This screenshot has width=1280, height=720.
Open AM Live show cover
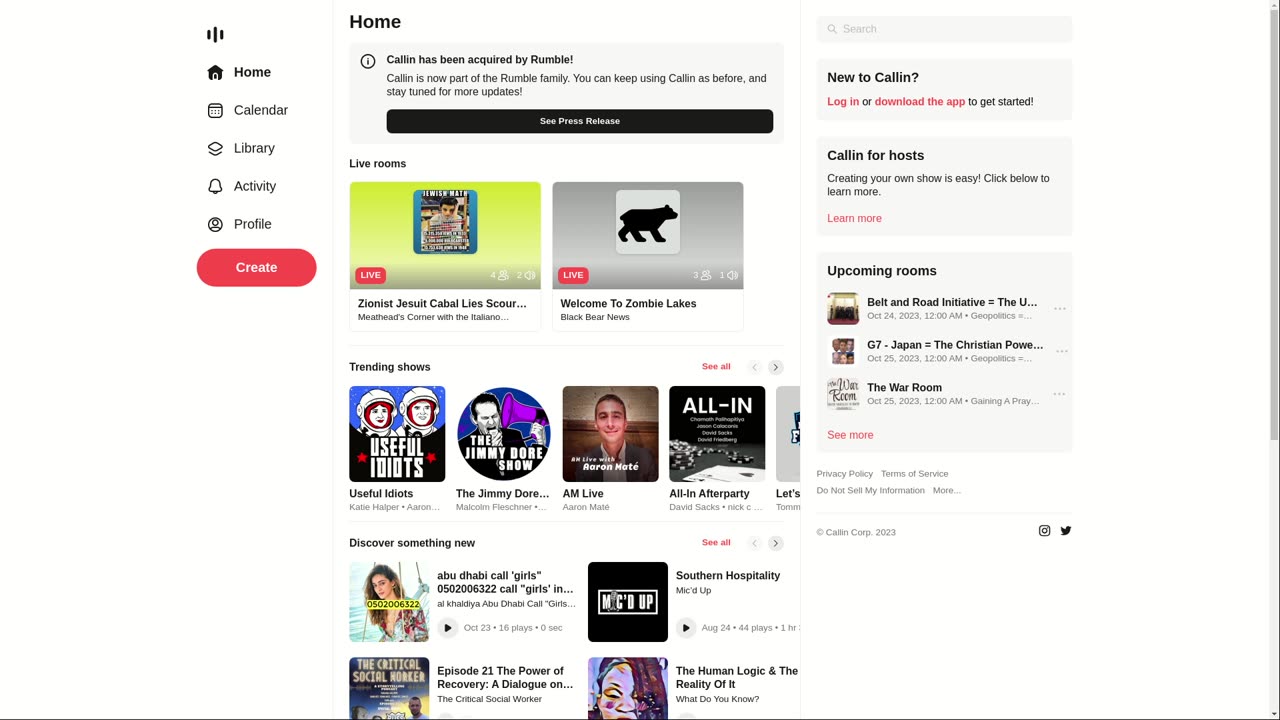(x=611, y=434)
